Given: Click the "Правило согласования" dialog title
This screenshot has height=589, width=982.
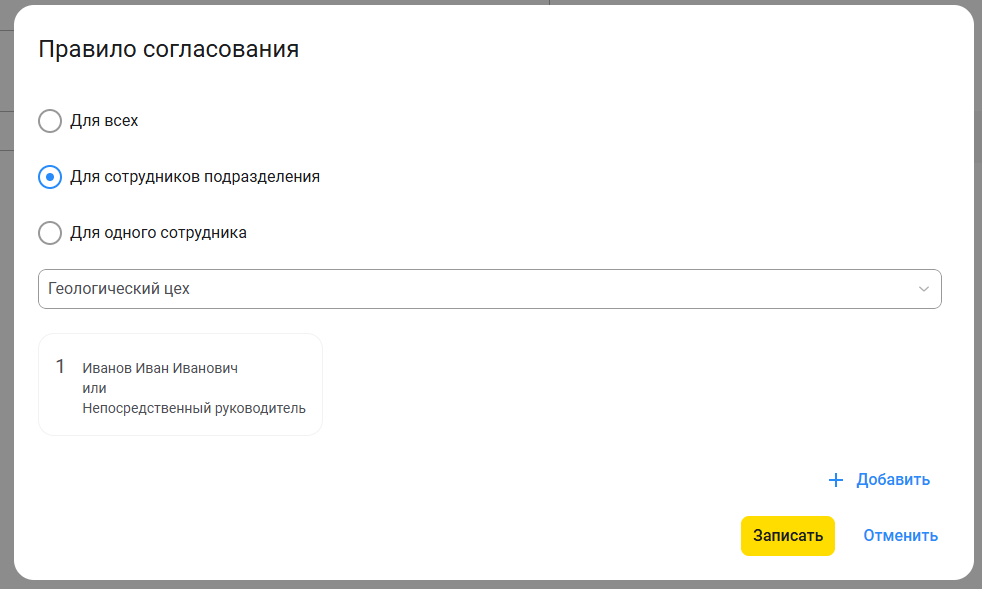Looking at the screenshot, I should pyautogui.click(x=168, y=49).
